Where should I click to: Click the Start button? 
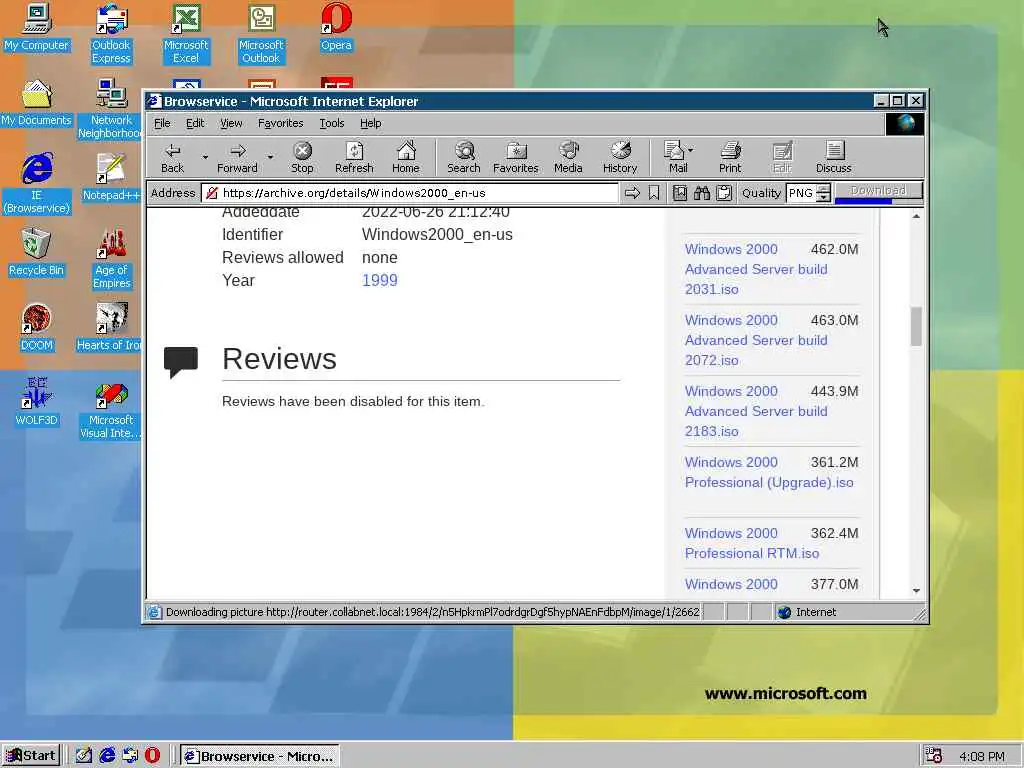[x=31, y=756]
